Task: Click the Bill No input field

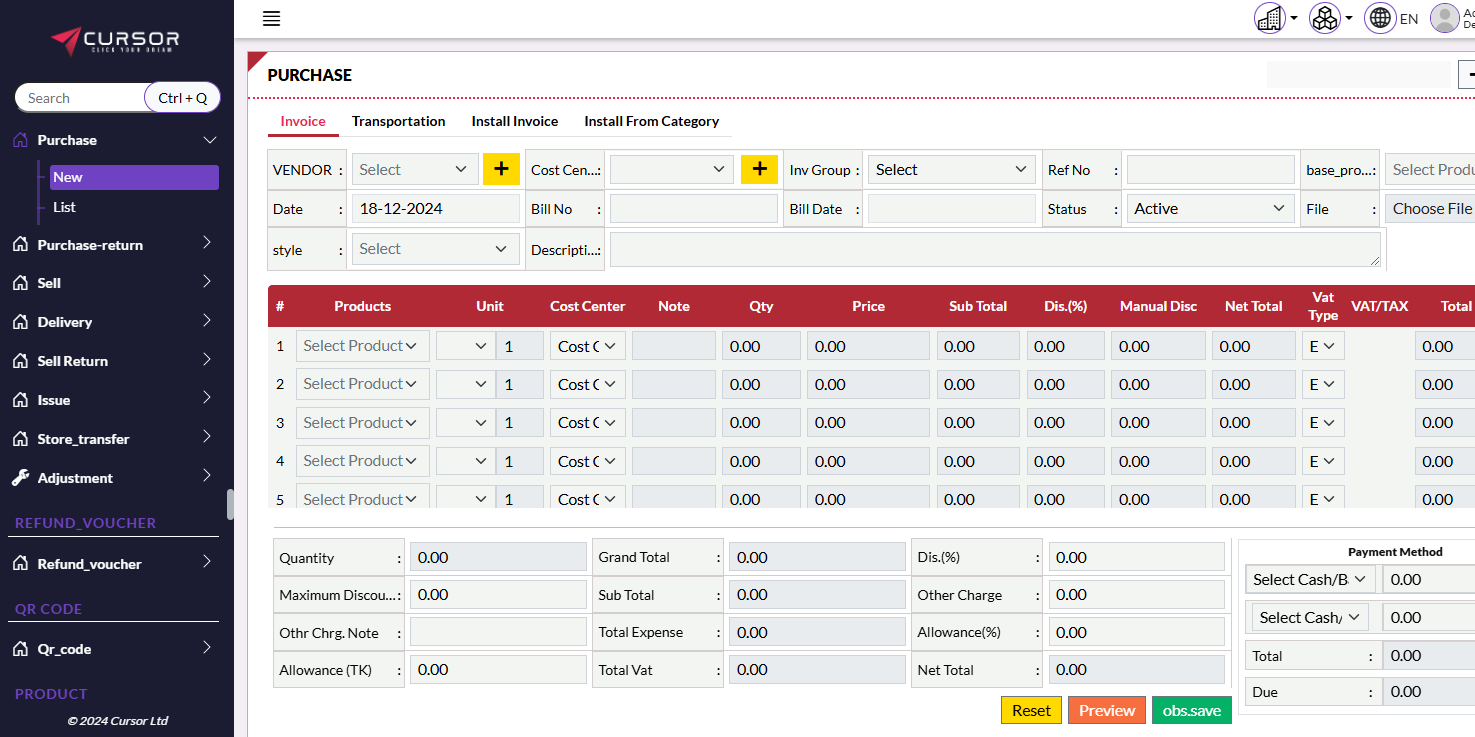Action: [x=693, y=209]
